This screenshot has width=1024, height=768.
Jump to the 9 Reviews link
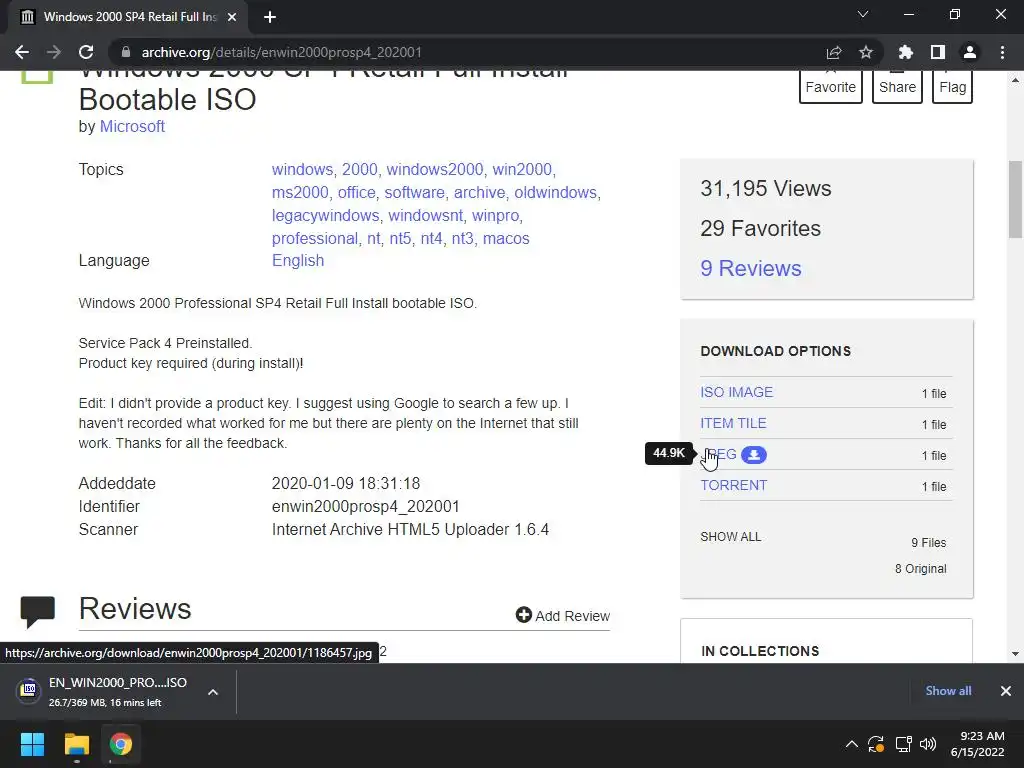(x=751, y=268)
